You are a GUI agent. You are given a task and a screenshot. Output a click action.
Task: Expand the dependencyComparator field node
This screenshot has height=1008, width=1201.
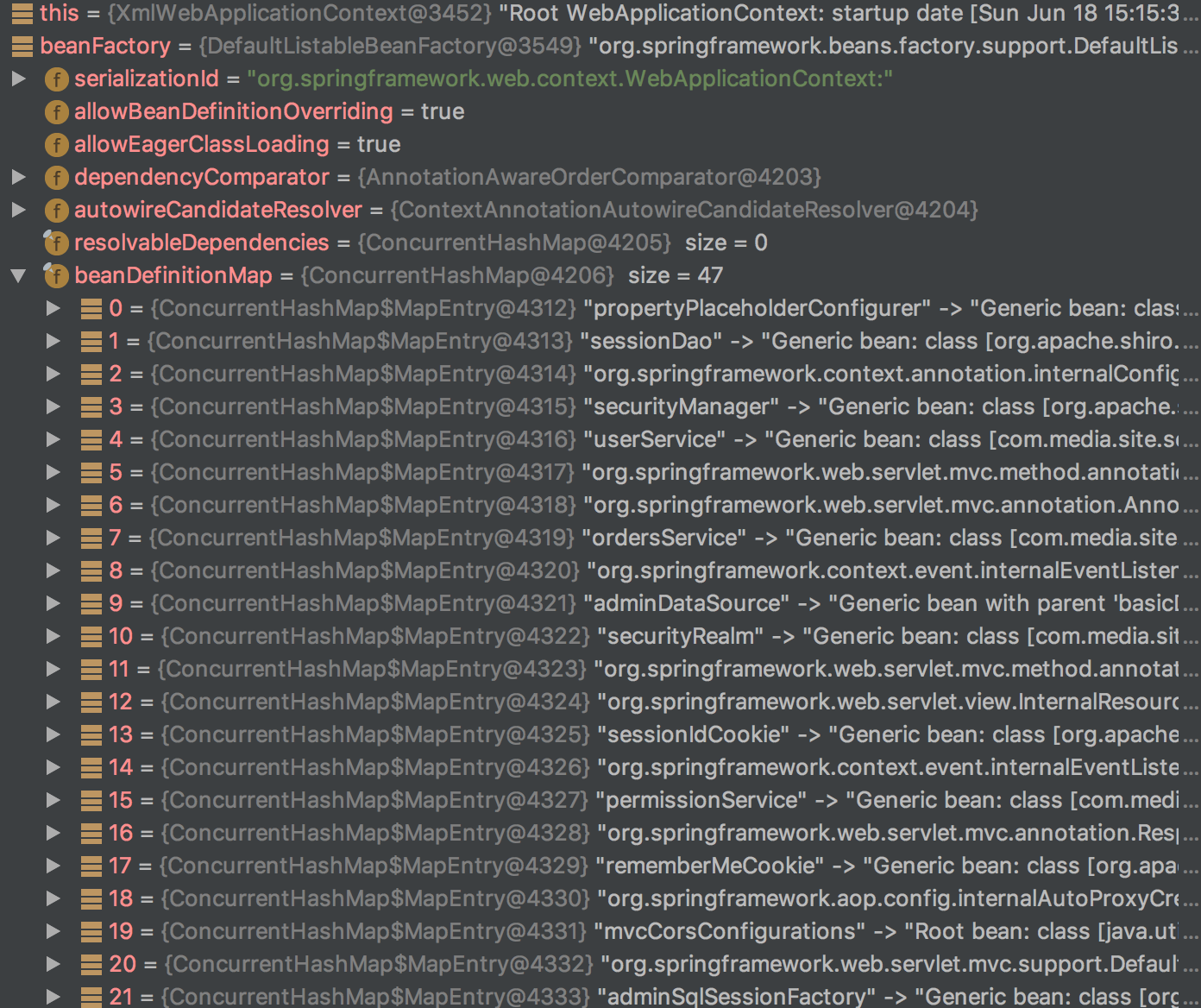tap(18, 177)
